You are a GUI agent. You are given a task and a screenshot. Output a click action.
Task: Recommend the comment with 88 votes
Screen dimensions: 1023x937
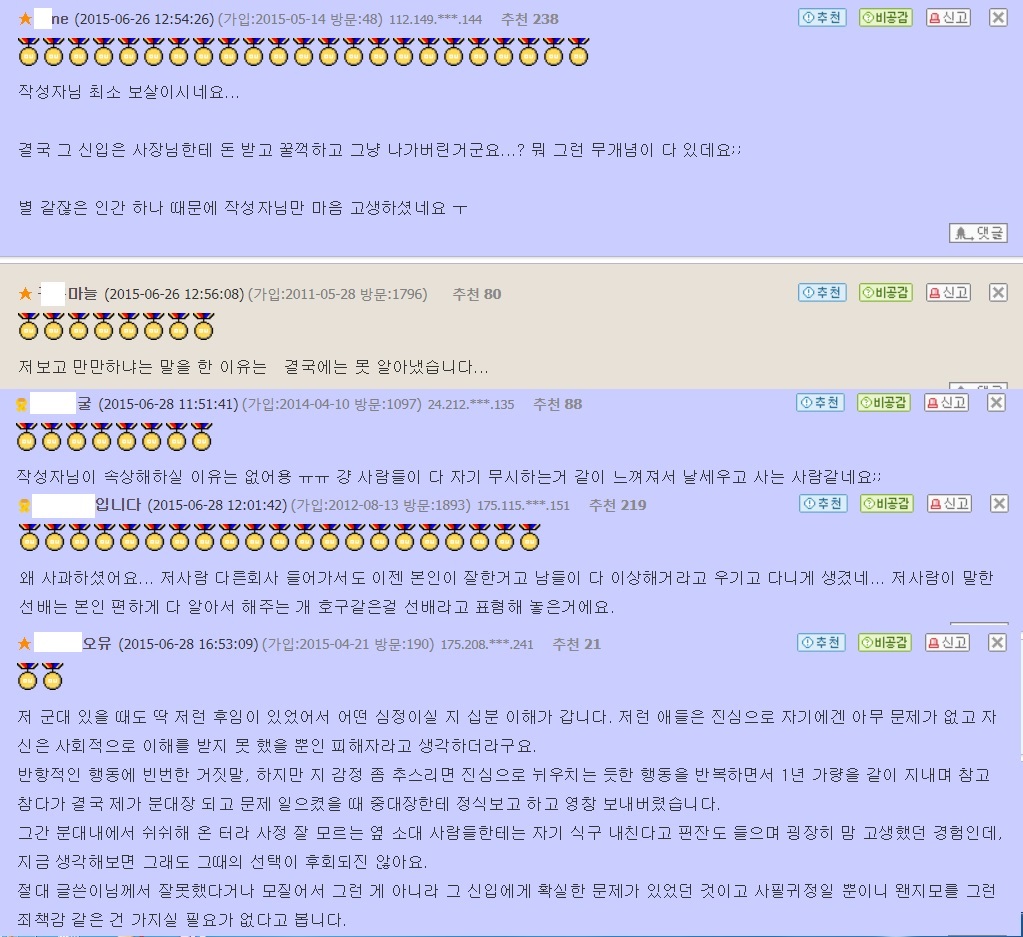tap(820, 403)
